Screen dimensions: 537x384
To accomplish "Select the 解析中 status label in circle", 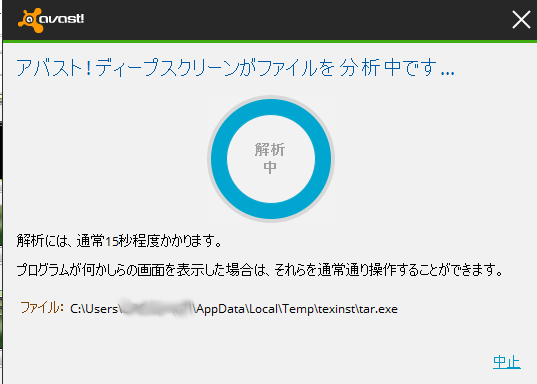I will pos(270,158).
